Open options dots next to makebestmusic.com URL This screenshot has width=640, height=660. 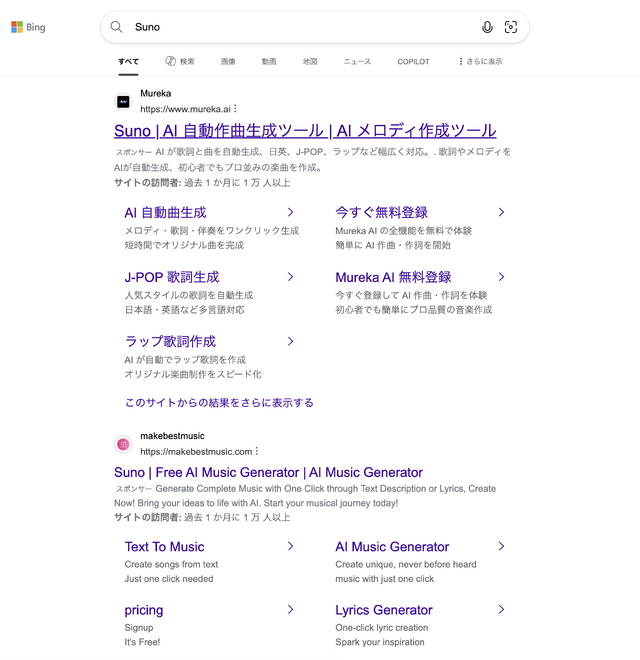[x=257, y=451]
